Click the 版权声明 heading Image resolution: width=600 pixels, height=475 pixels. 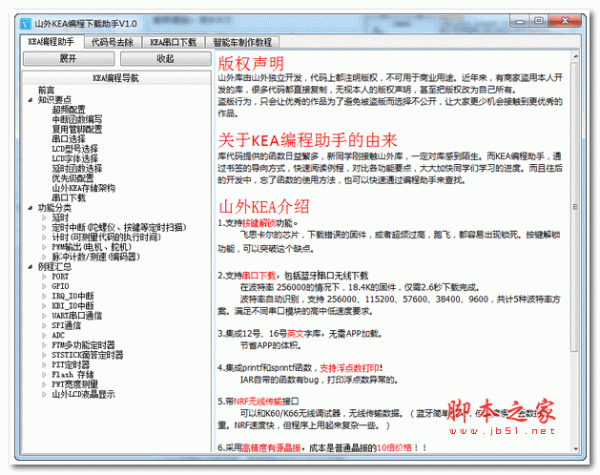[x=251, y=64]
